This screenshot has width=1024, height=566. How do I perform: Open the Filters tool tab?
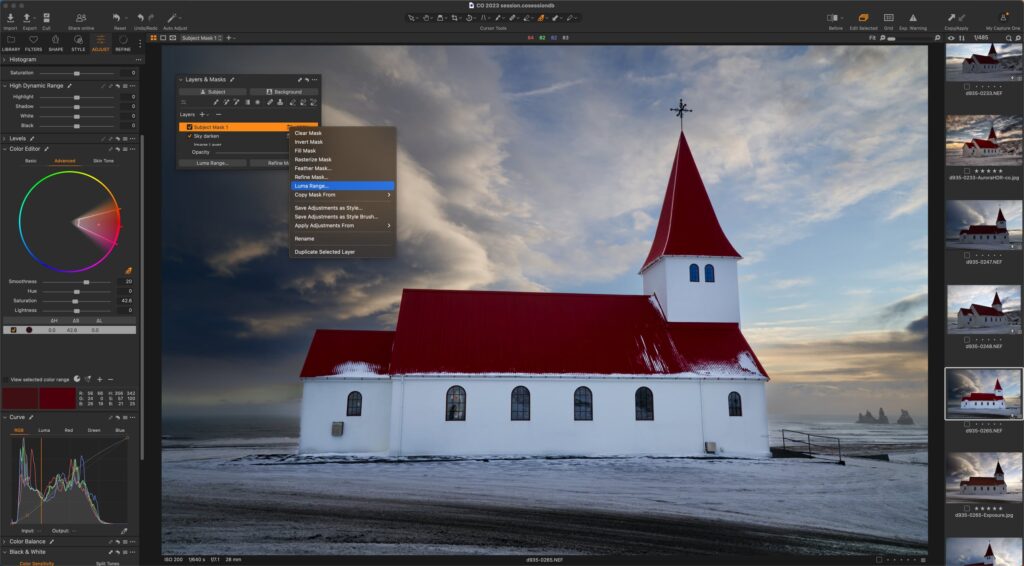pos(33,43)
